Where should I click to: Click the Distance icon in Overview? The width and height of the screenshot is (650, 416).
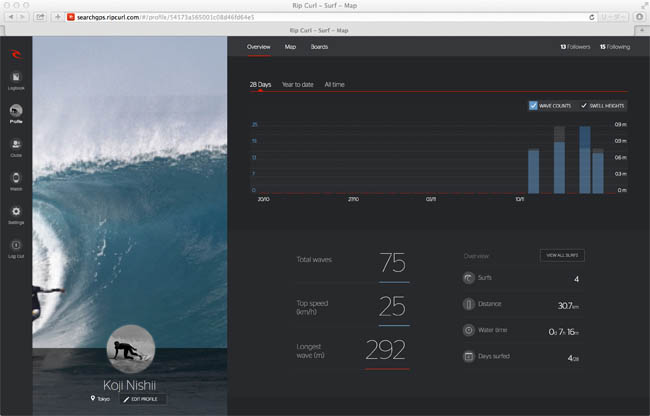(468, 304)
